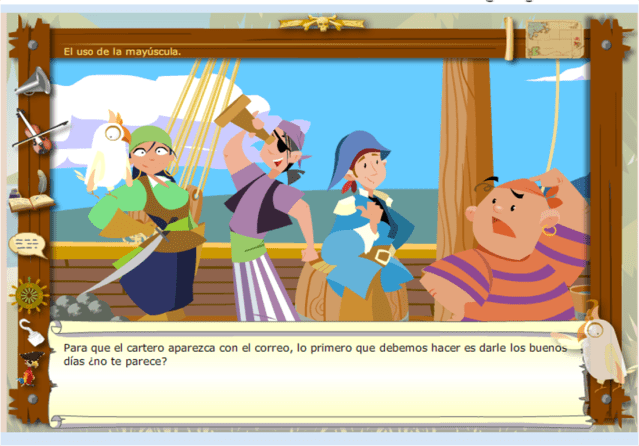Click the megaphone icon in the sidebar
This screenshot has width=639, height=446.
[x=31, y=83]
